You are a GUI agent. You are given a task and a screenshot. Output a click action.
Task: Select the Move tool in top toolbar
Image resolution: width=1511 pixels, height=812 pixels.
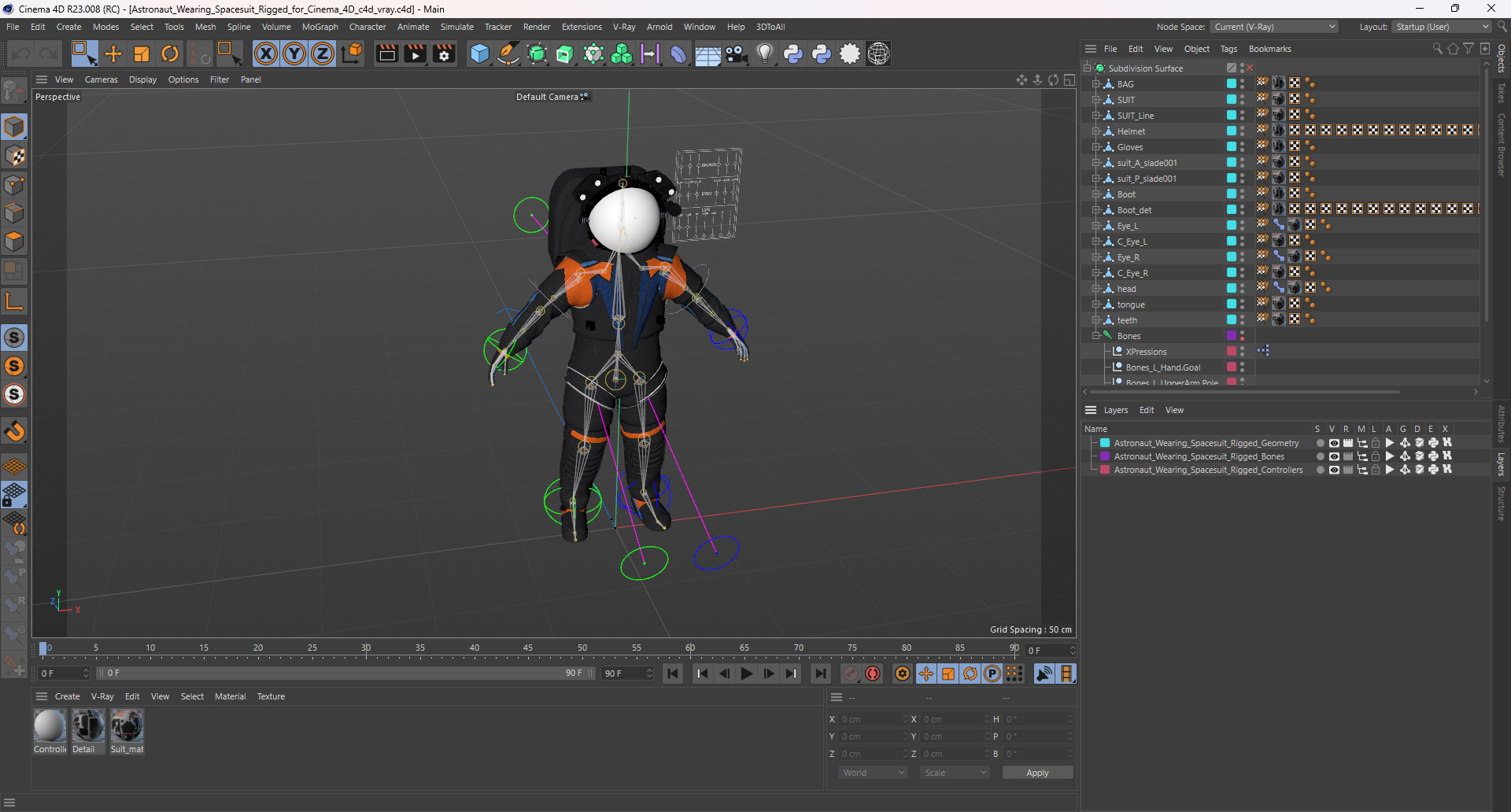click(x=113, y=54)
